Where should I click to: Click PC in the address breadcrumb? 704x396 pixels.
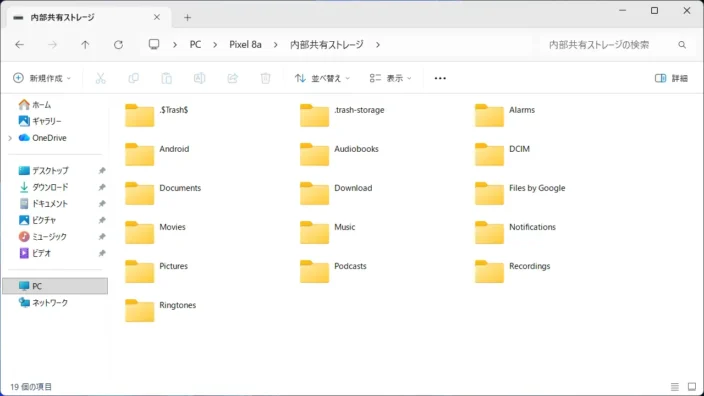(195, 44)
